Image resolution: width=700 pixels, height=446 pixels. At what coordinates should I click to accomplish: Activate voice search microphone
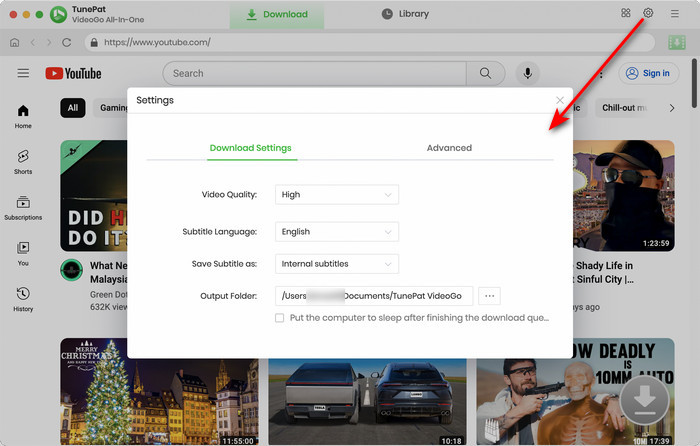tap(527, 73)
